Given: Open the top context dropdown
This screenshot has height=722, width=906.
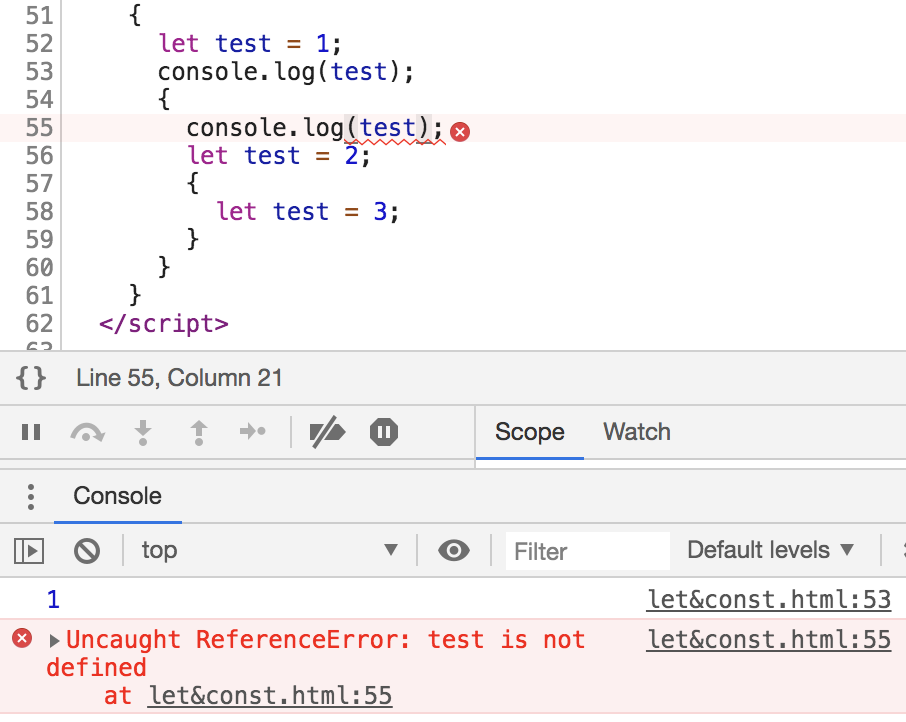Looking at the screenshot, I should (270, 550).
